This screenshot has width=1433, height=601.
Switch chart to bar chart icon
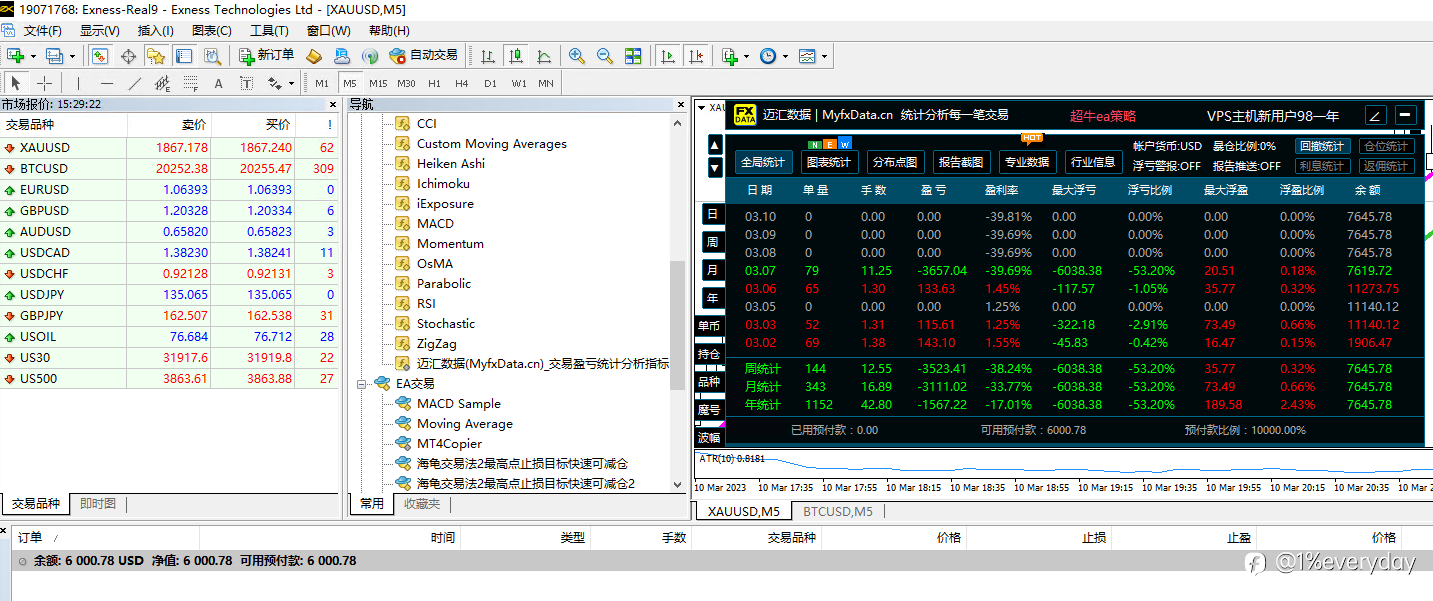[x=488, y=56]
